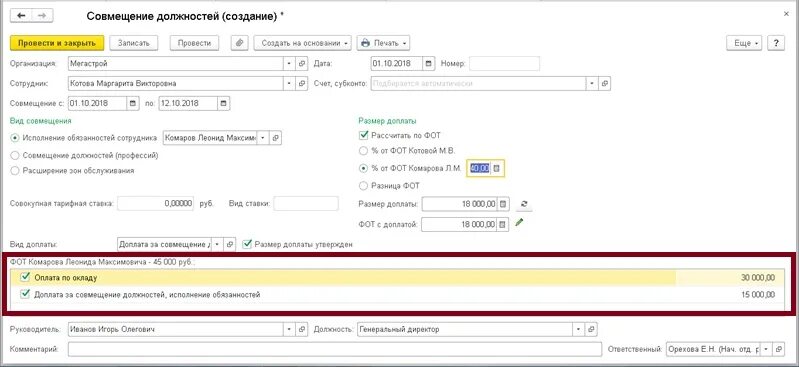
Task: Click refresh icon next to Размер доплаты
Action: coord(524,204)
